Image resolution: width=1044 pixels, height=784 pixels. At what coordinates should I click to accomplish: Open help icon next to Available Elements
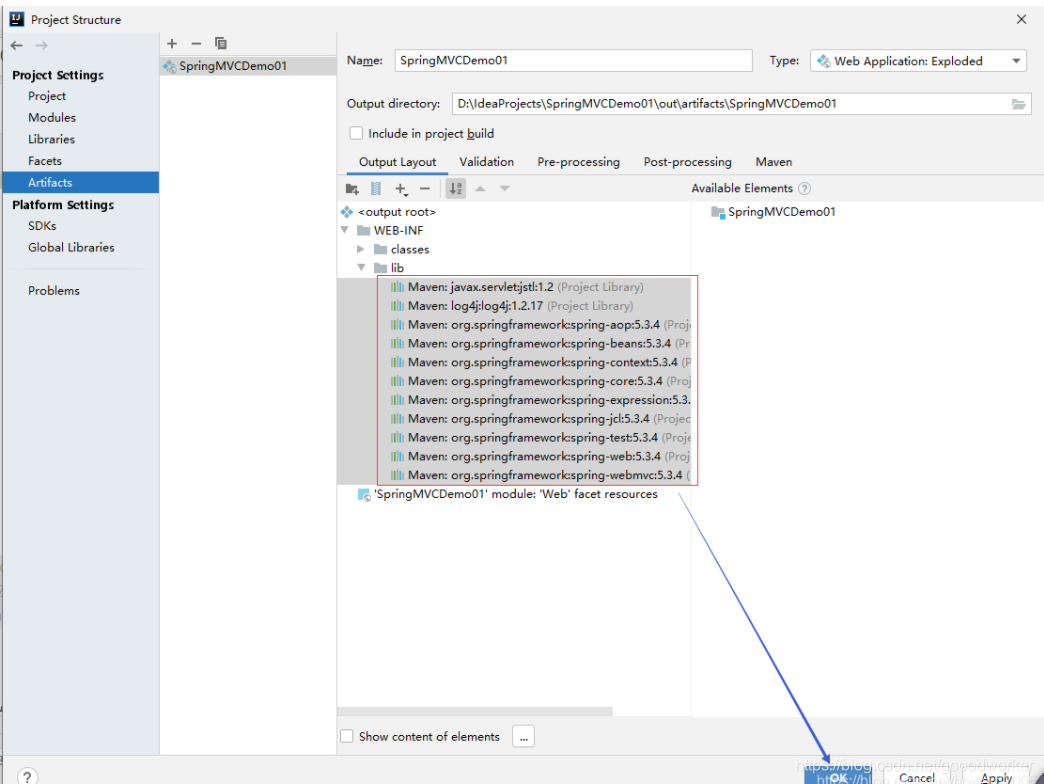tap(804, 188)
